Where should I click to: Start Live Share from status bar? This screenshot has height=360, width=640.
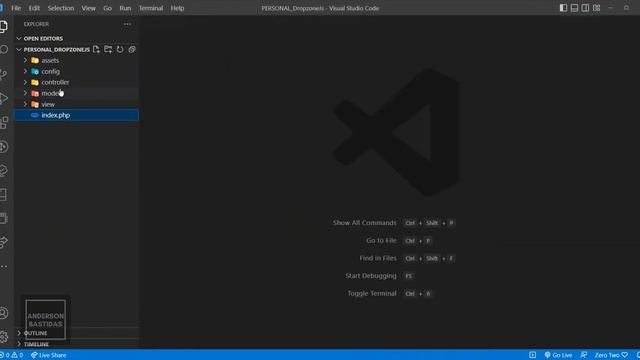pos(49,355)
